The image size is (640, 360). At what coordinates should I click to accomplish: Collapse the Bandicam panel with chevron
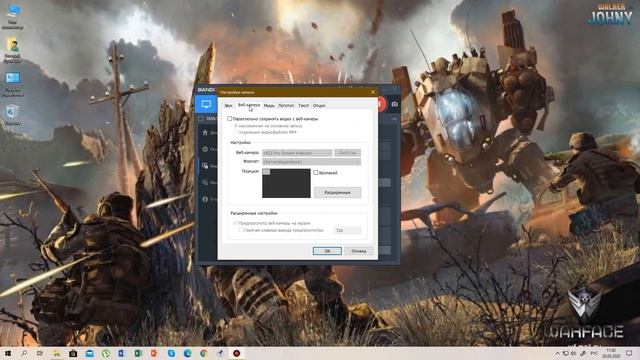click(394, 118)
